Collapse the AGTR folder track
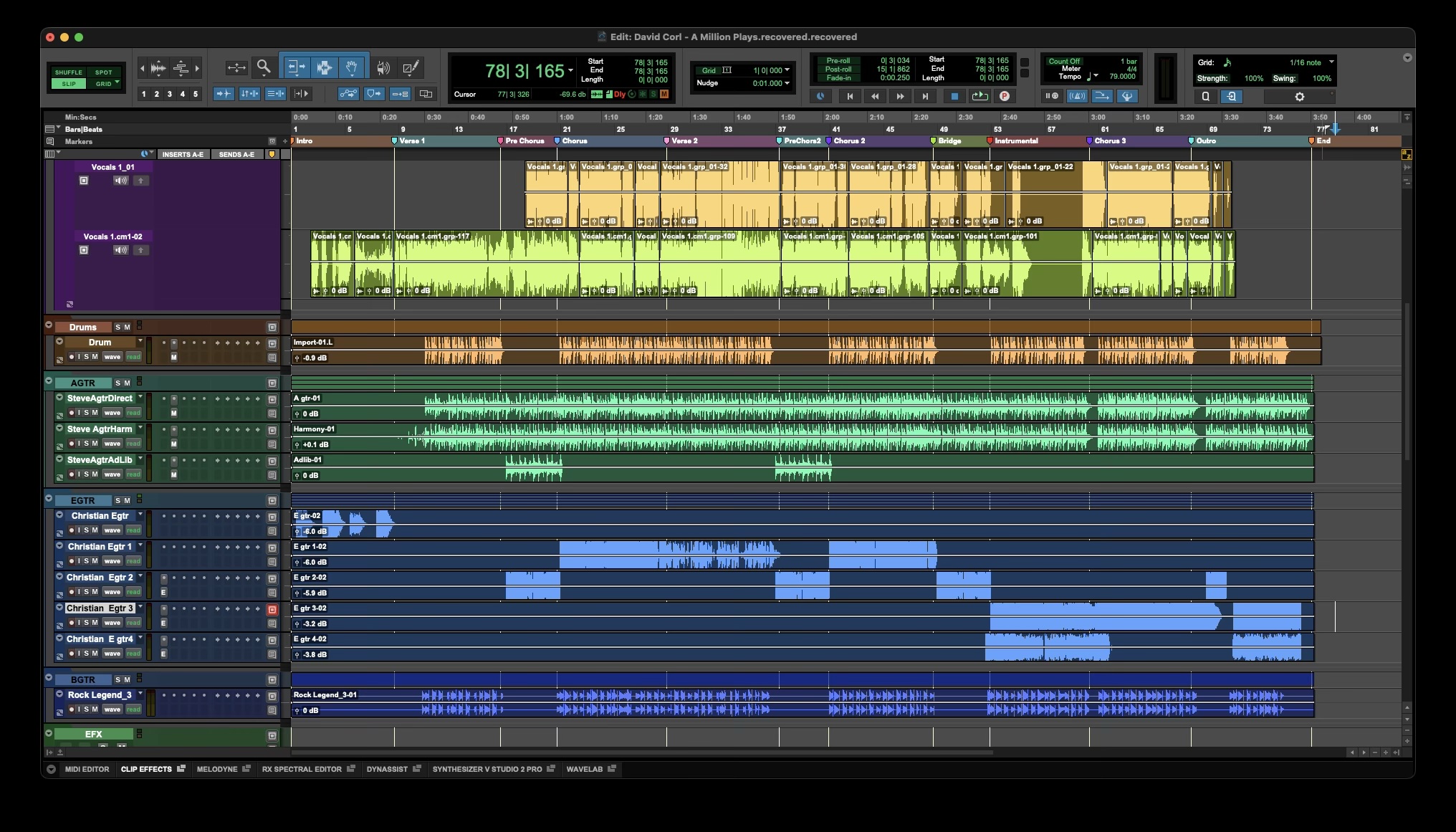The width and height of the screenshot is (1456, 832). click(x=49, y=381)
